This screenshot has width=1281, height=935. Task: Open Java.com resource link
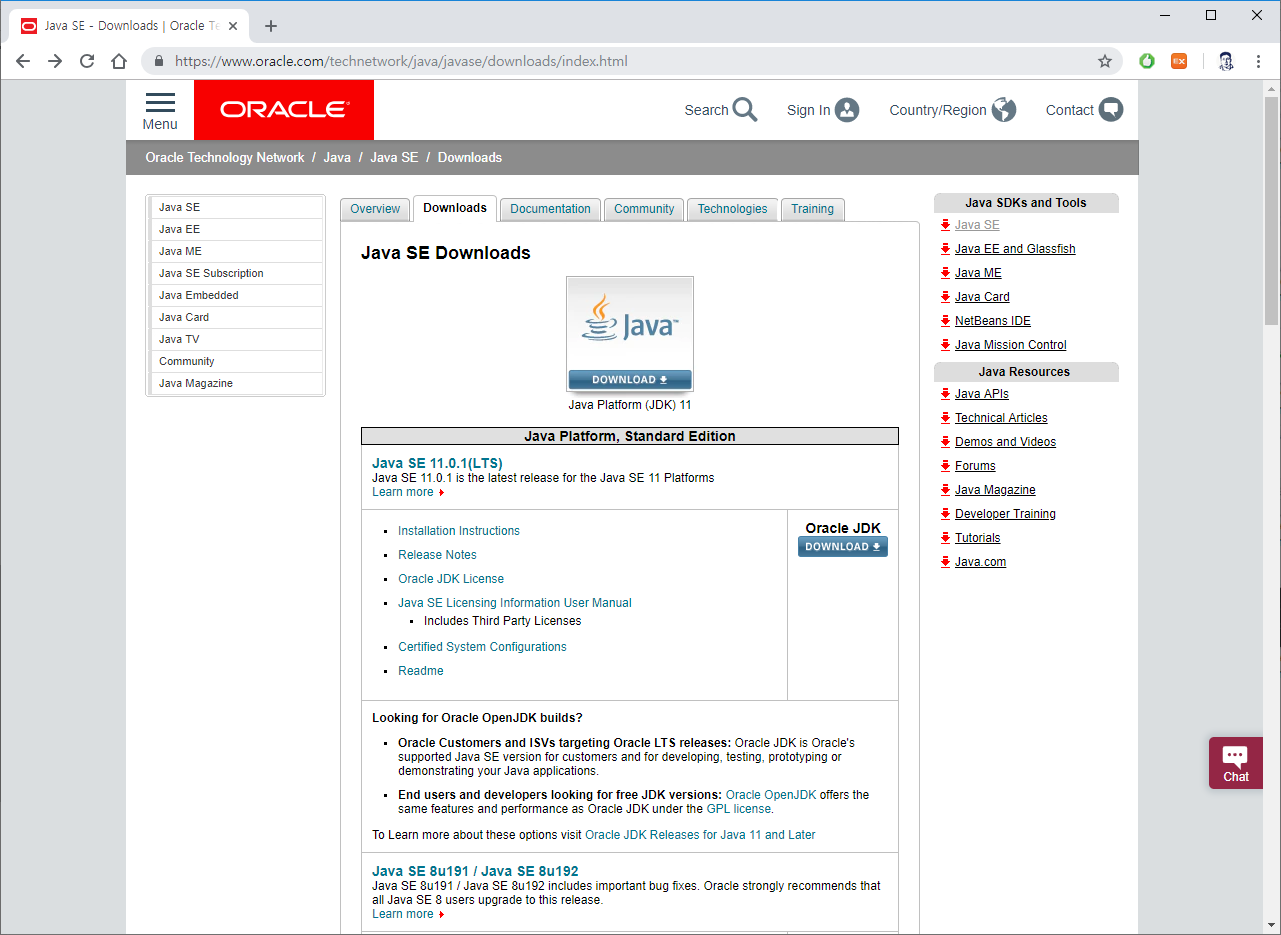[x=980, y=562]
